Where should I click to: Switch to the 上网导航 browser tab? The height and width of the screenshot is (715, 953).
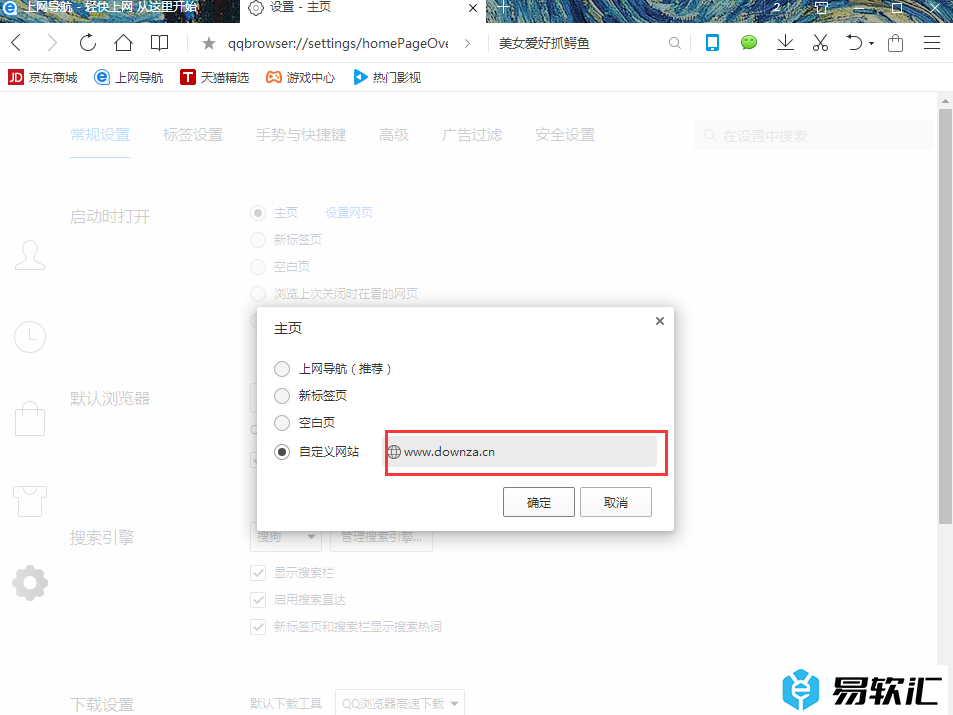119,9
